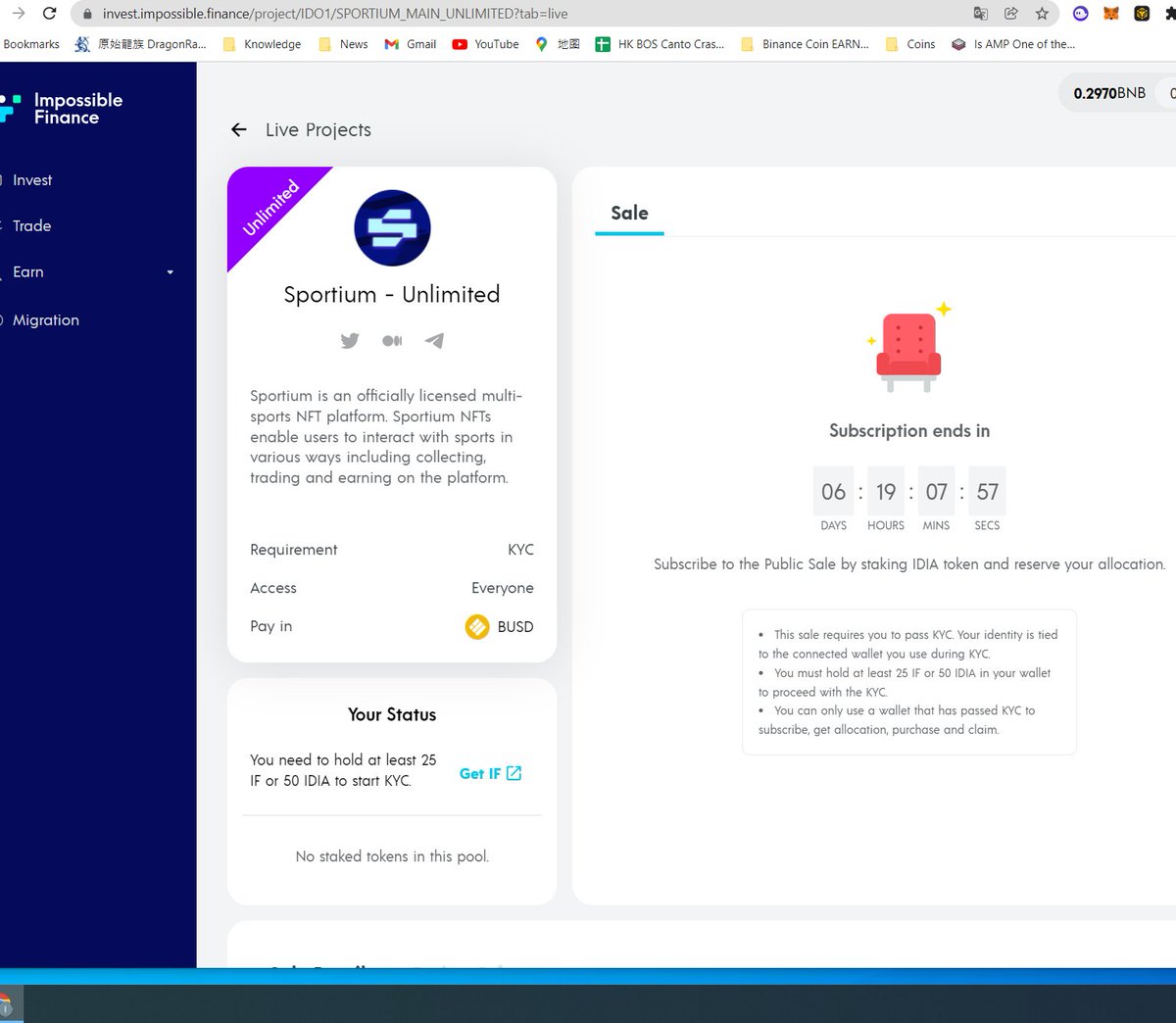Click the Subscription ends in heading
The image size is (1176, 1023).
pos(909,431)
